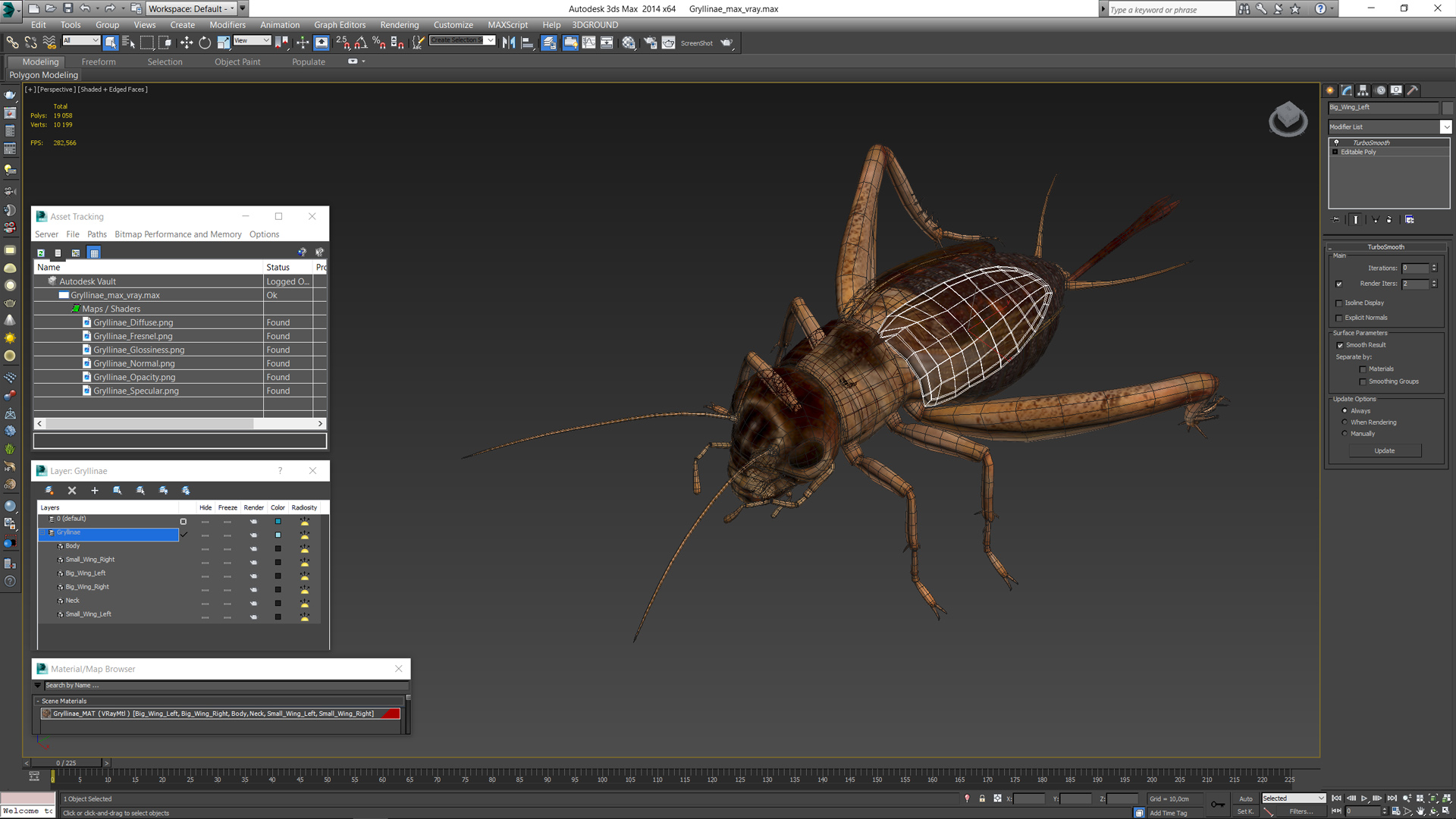Click the 0 (default) layer color swatch
1456x819 pixels.
[278, 522]
